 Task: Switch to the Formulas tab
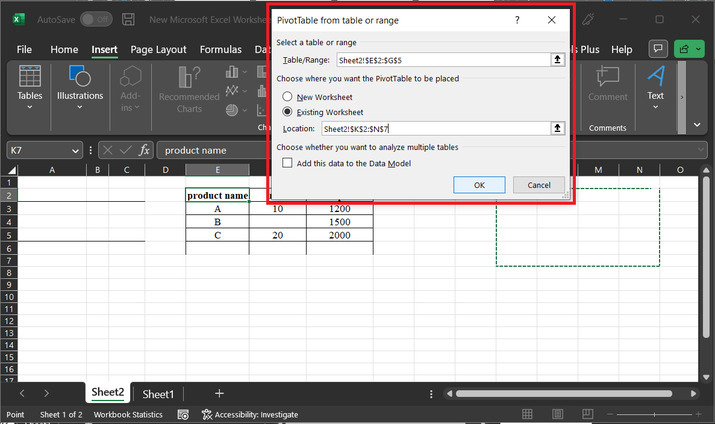click(x=221, y=49)
